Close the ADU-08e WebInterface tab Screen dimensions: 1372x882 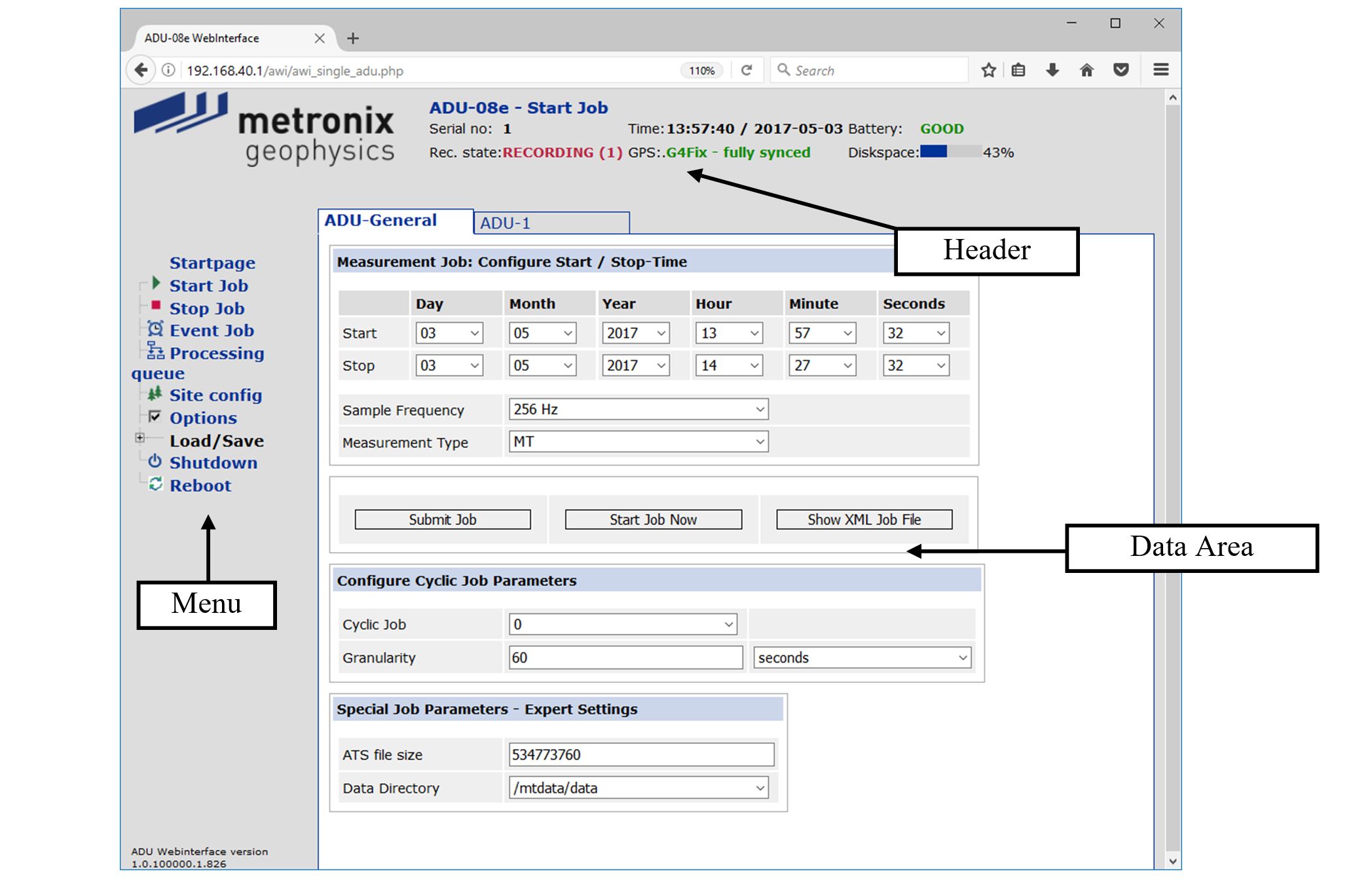pos(320,39)
